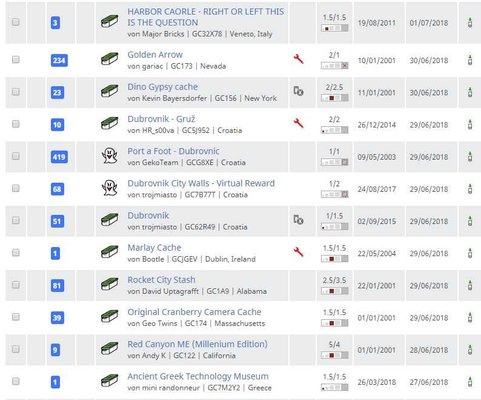
Task: Click the green traditional cache icon for Rocket City Stash
Action: coord(110,284)
